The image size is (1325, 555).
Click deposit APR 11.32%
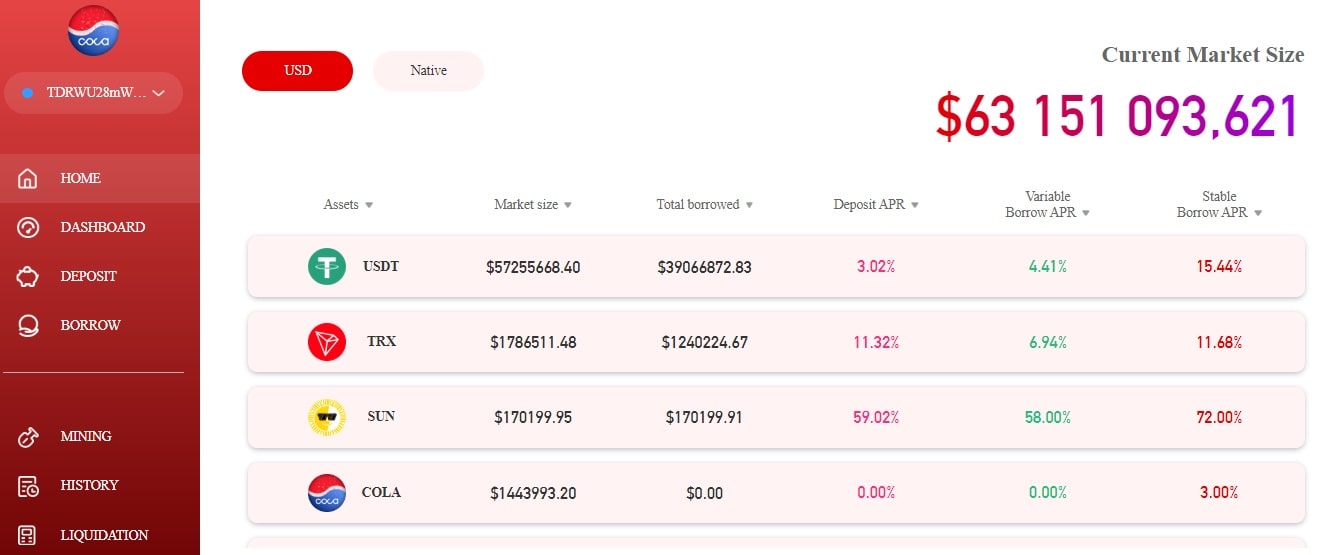pos(876,342)
